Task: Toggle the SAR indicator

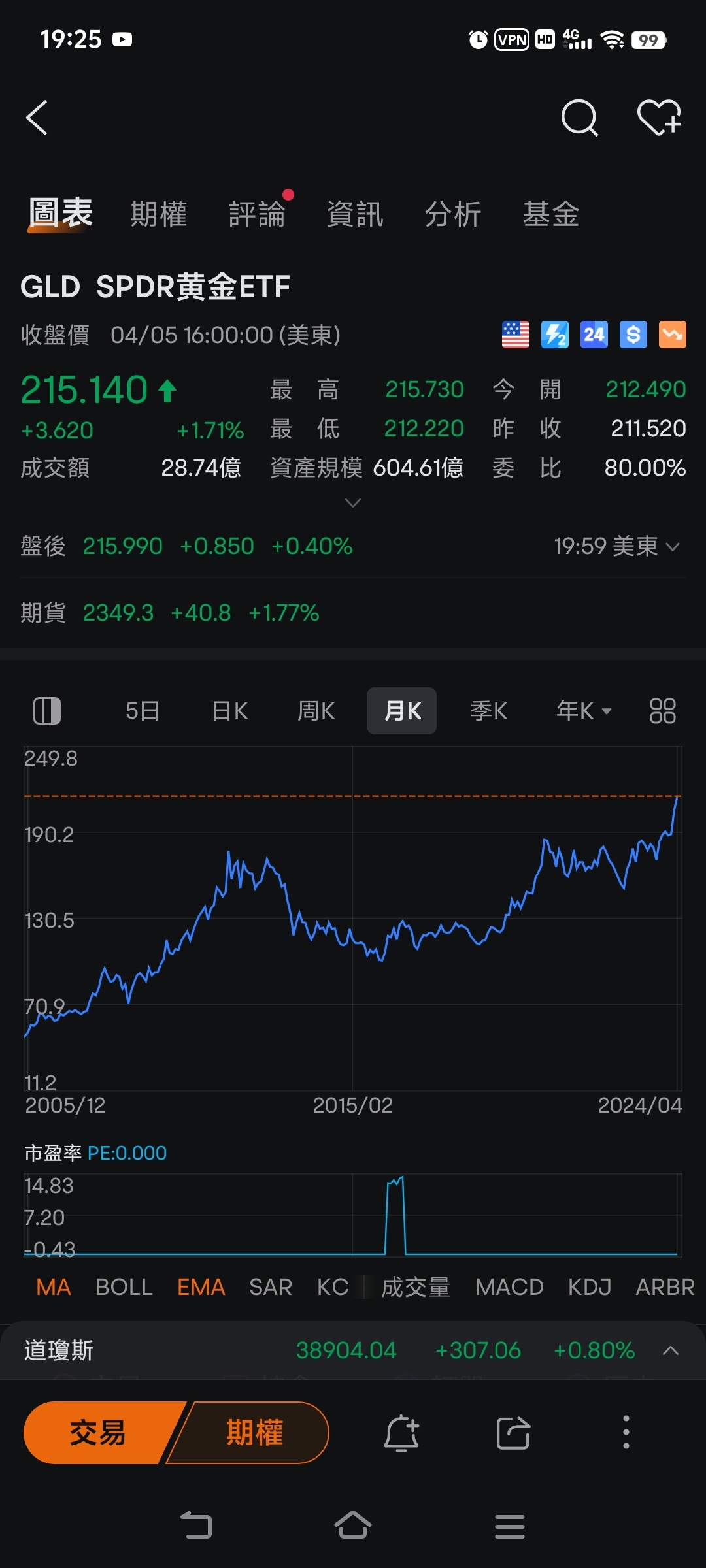Action: 271,1287
